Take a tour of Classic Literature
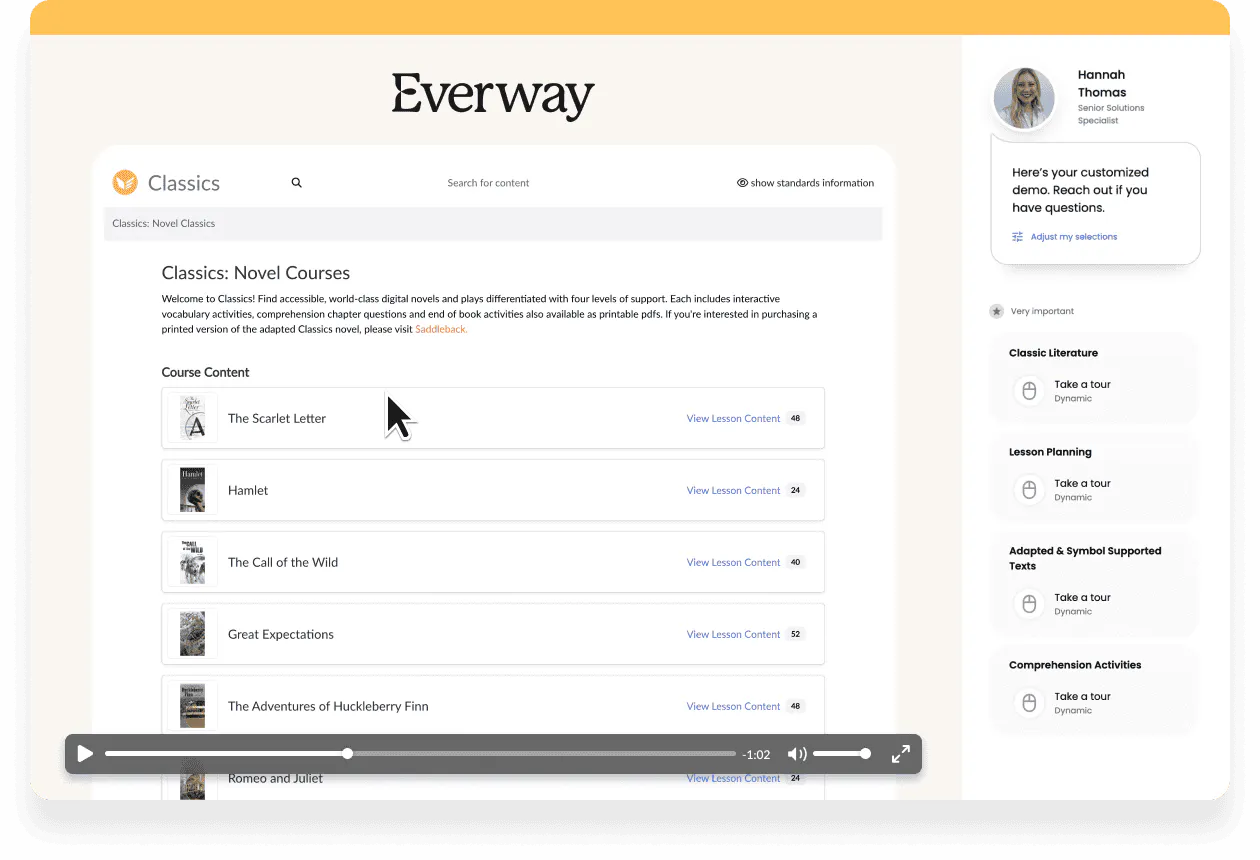The width and height of the screenshot is (1260, 860). point(1082,384)
